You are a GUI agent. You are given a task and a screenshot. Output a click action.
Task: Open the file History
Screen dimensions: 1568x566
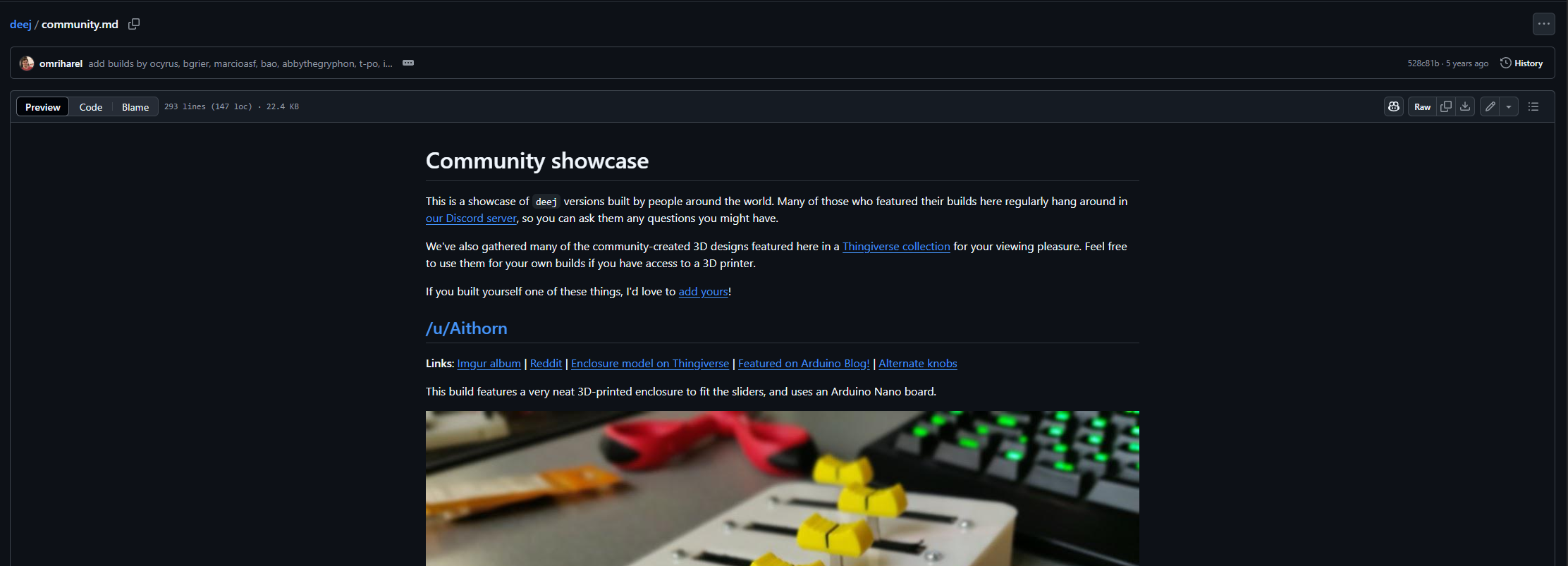pyautogui.click(x=1521, y=63)
